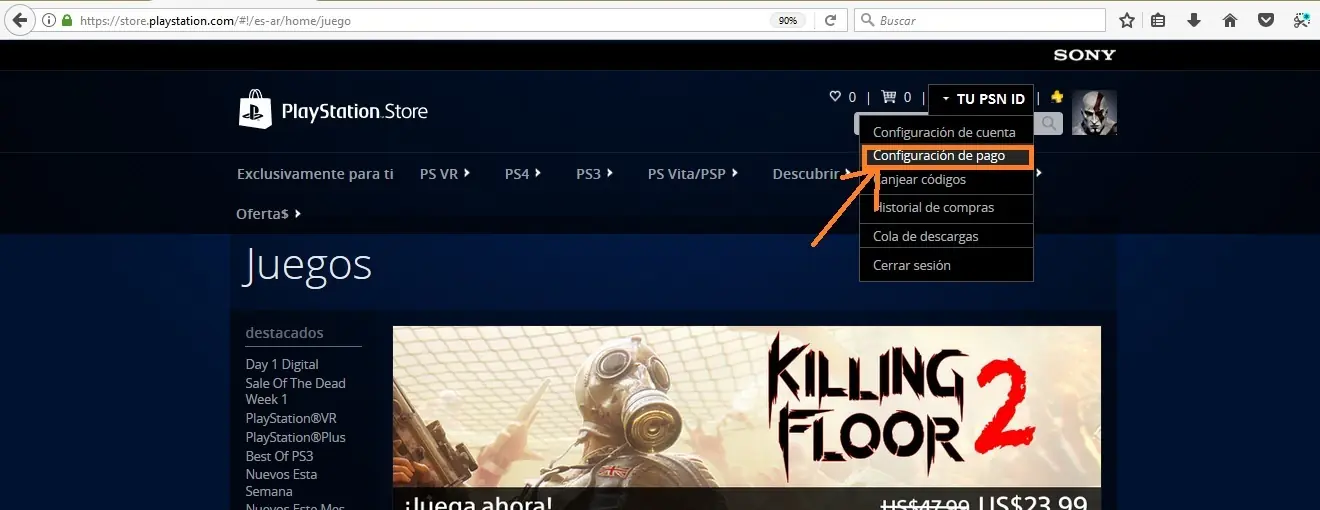Click the store search magnifier icon

pos(1048,123)
